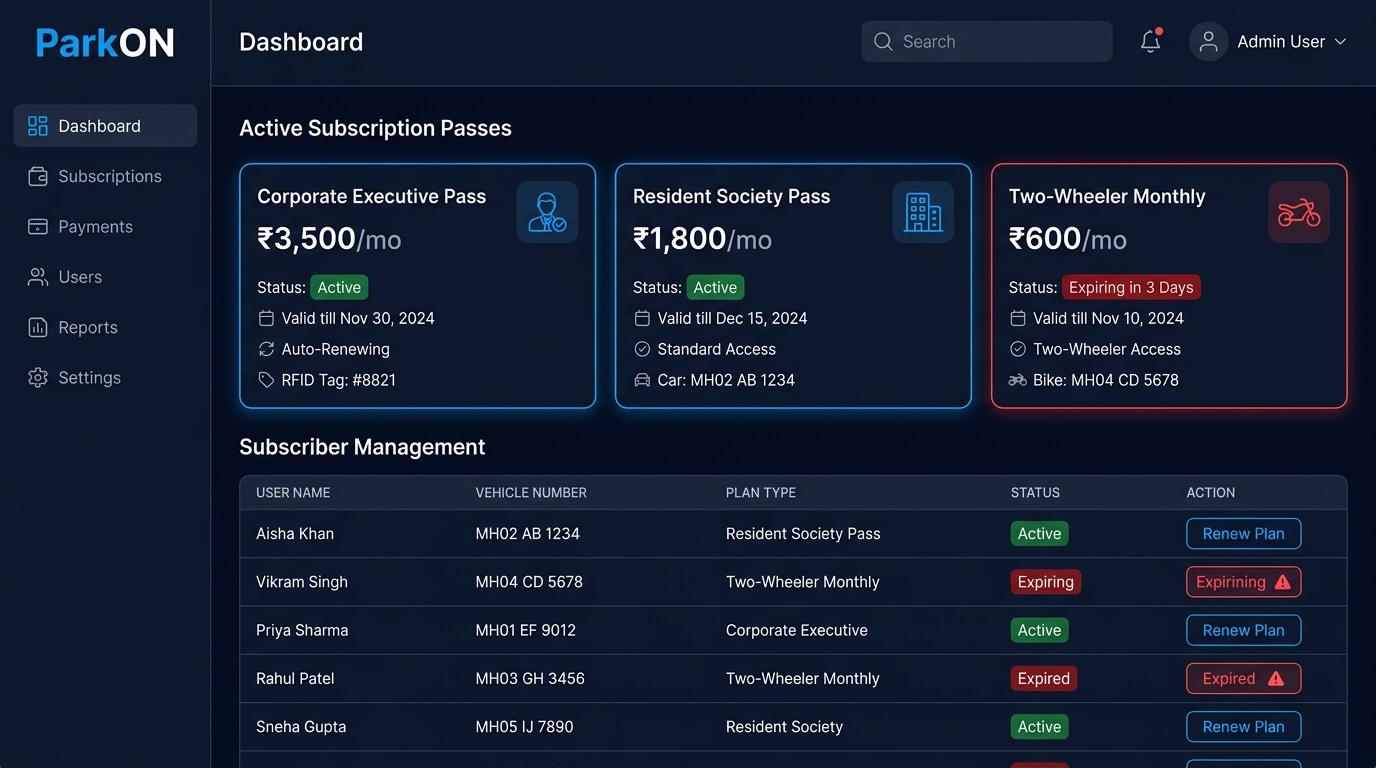Renew Plan for Priya Sharma
The image size is (1376, 768).
click(x=1244, y=630)
